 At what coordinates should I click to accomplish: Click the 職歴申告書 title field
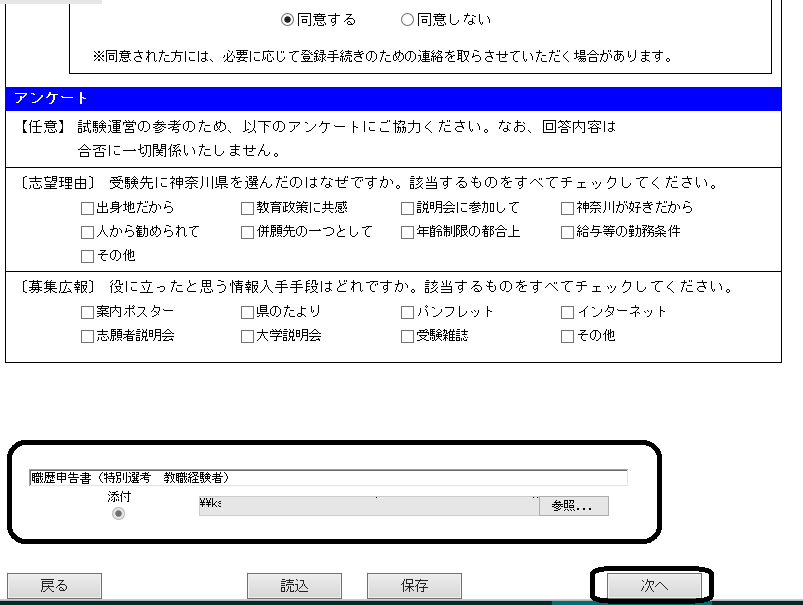click(x=328, y=477)
